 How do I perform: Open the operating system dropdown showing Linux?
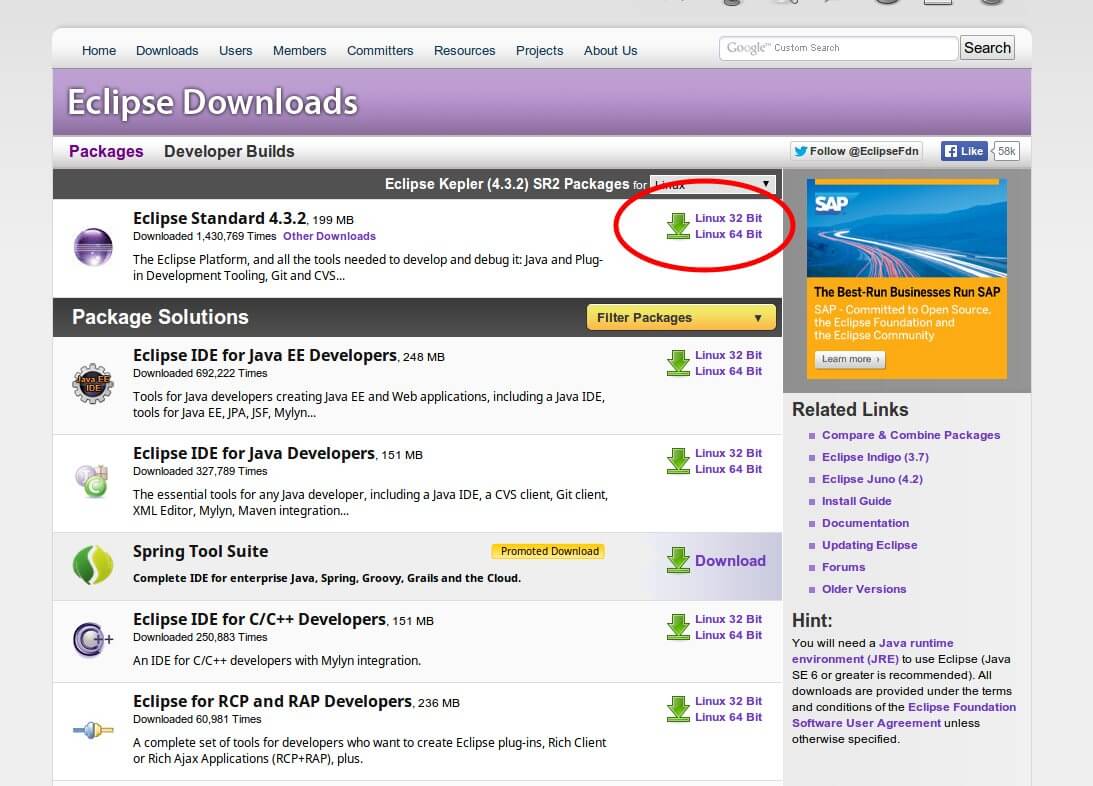coord(712,184)
